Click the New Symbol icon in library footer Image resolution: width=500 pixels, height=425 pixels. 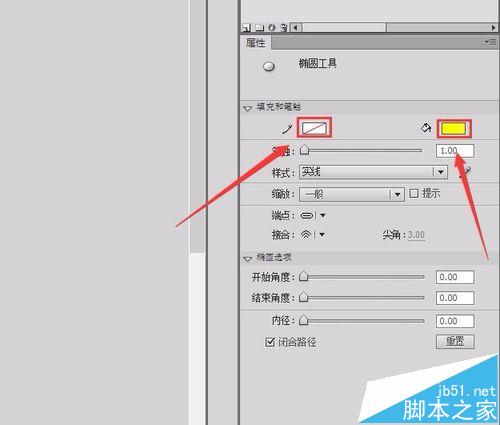(x=246, y=28)
